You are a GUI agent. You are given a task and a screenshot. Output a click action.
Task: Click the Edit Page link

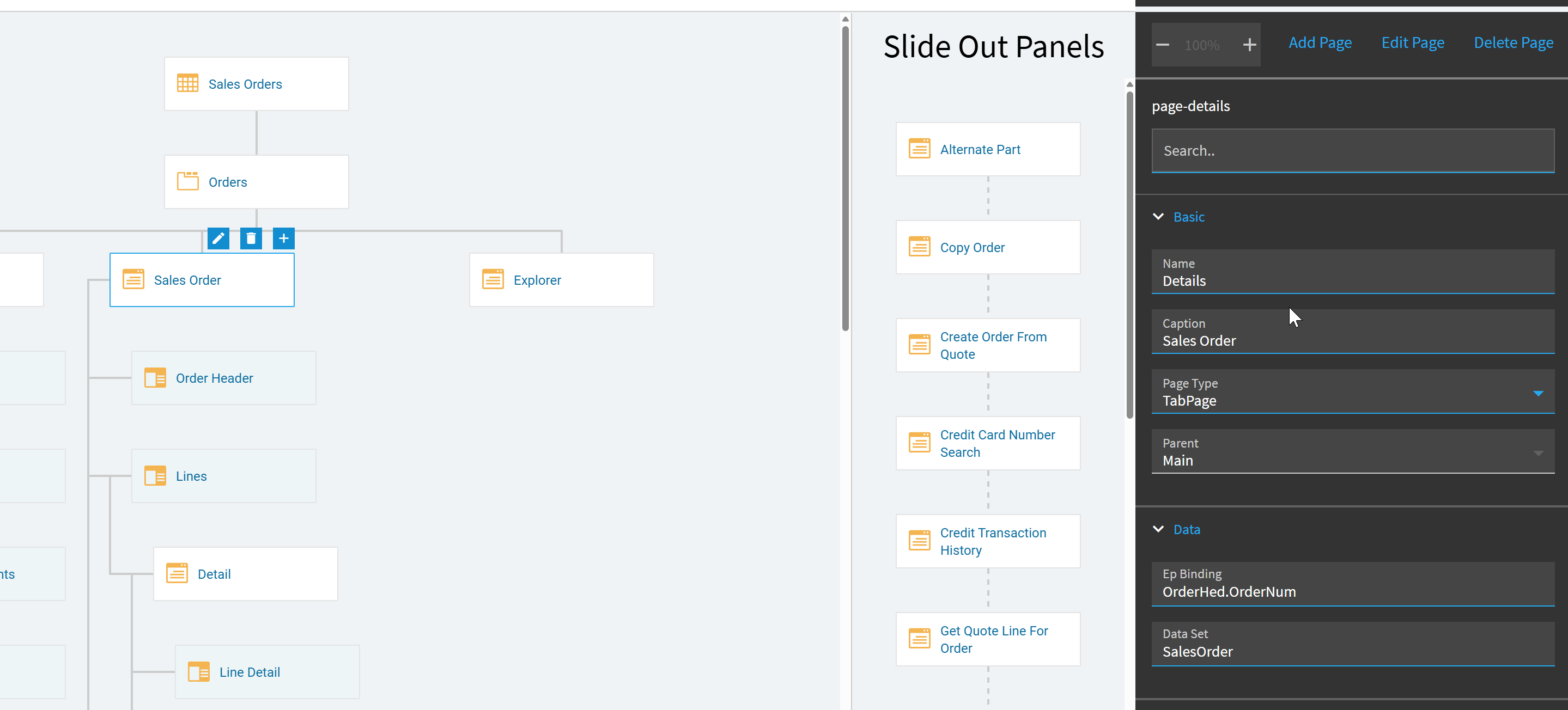pyautogui.click(x=1412, y=42)
